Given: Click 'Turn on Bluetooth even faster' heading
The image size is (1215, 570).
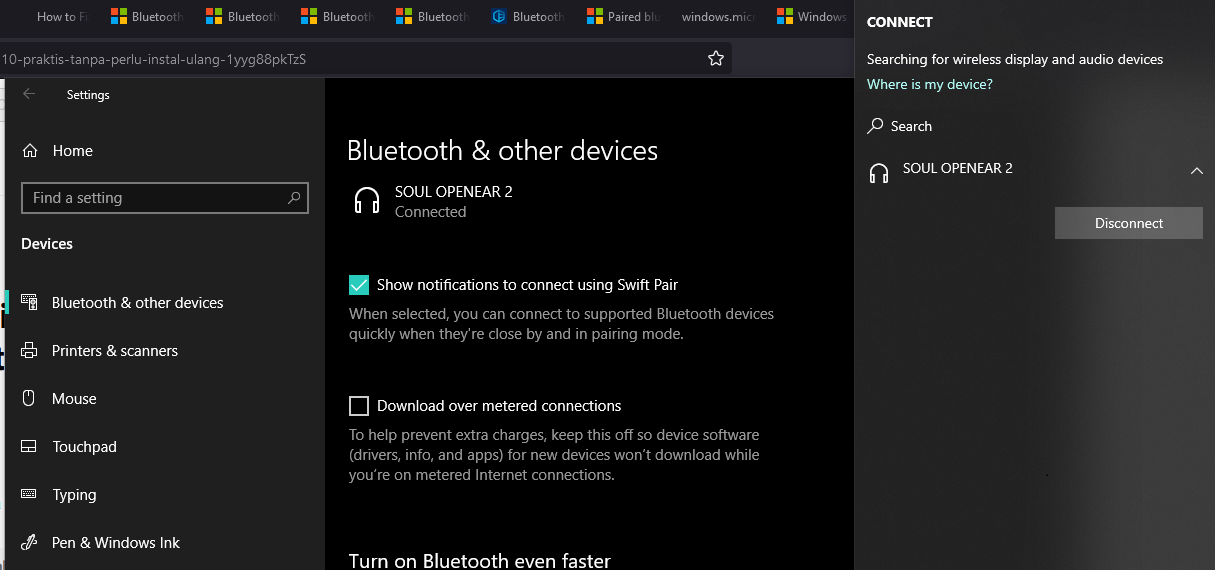Looking at the screenshot, I should [479, 560].
